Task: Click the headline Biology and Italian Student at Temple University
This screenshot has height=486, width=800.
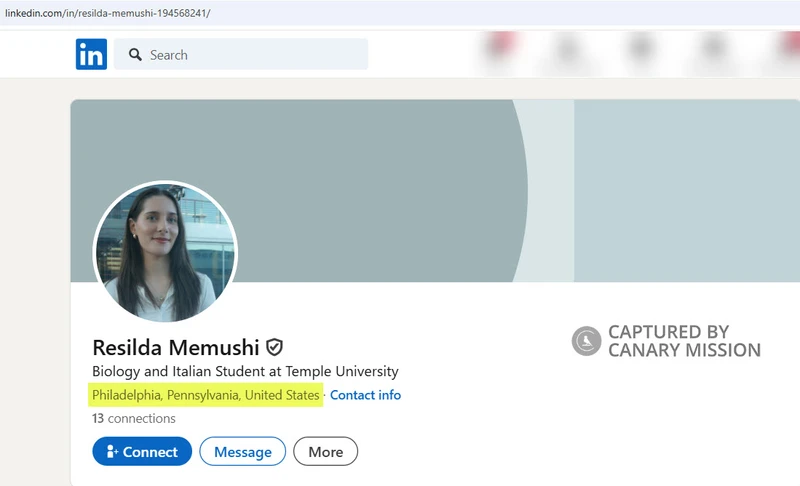Action: [245, 371]
